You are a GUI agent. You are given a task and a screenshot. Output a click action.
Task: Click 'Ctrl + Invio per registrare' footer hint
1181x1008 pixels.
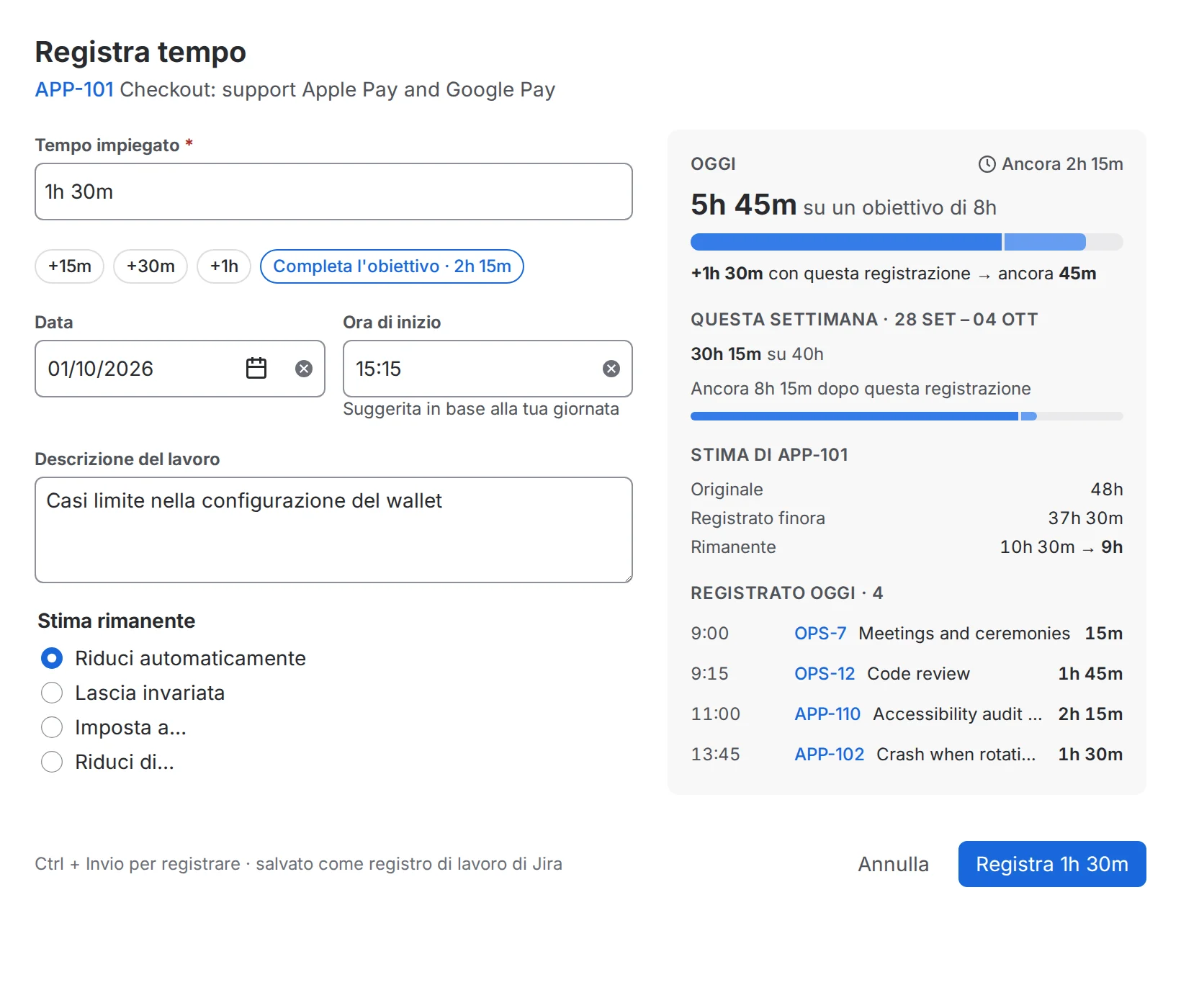click(138, 864)
